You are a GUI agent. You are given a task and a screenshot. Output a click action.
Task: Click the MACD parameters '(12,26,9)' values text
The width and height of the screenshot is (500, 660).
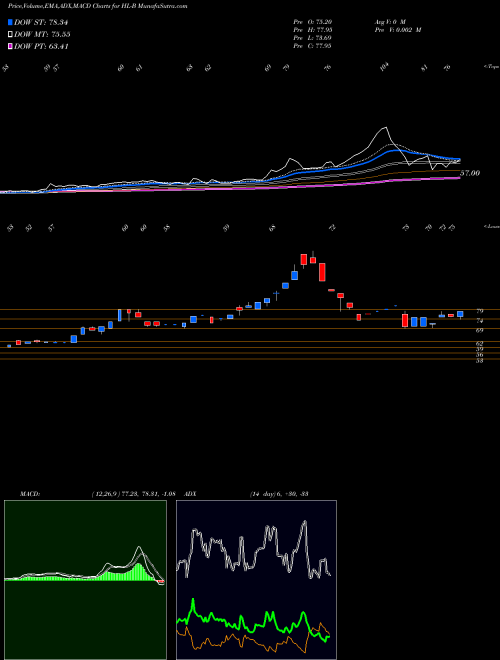point(133,494)
